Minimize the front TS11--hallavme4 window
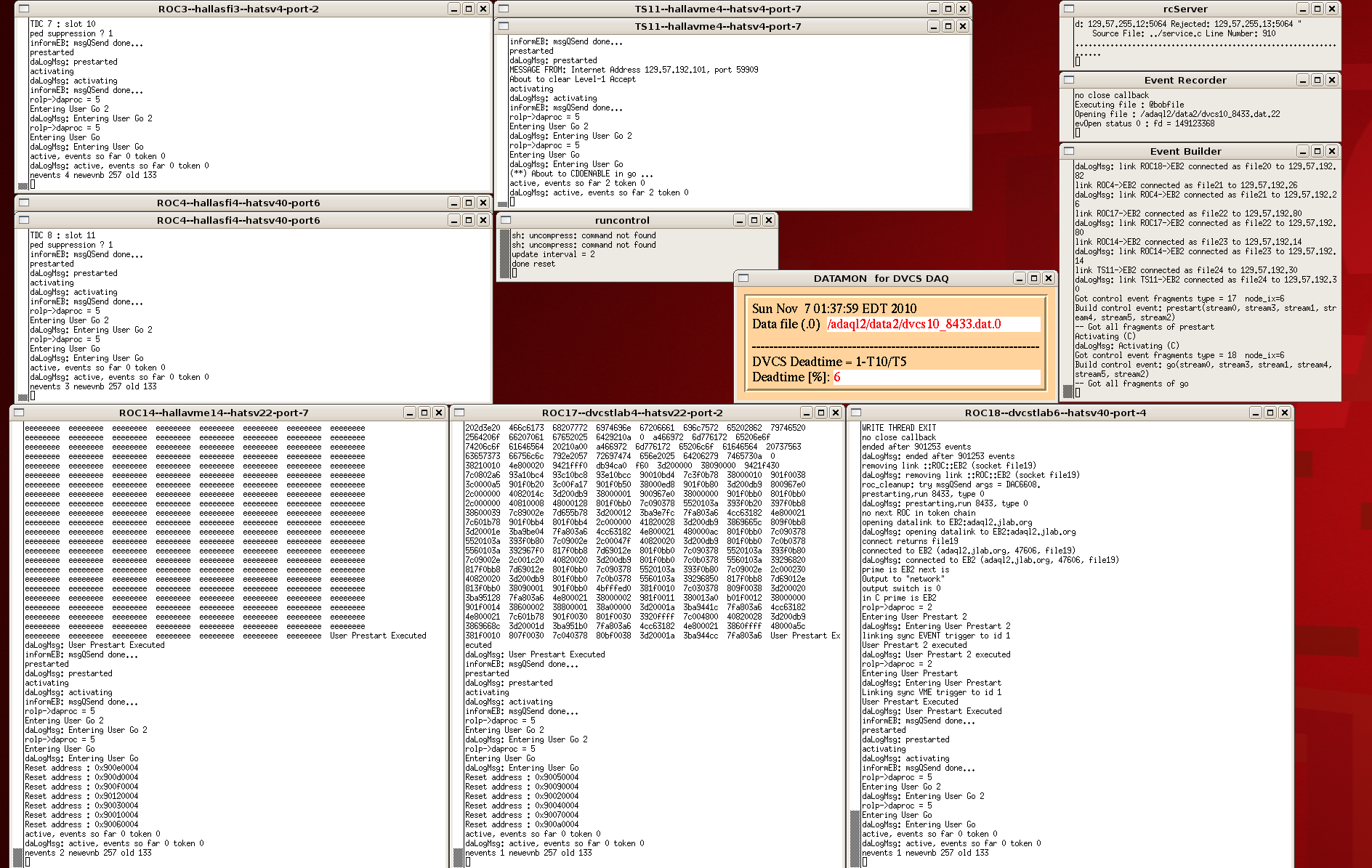 [934, 26]
